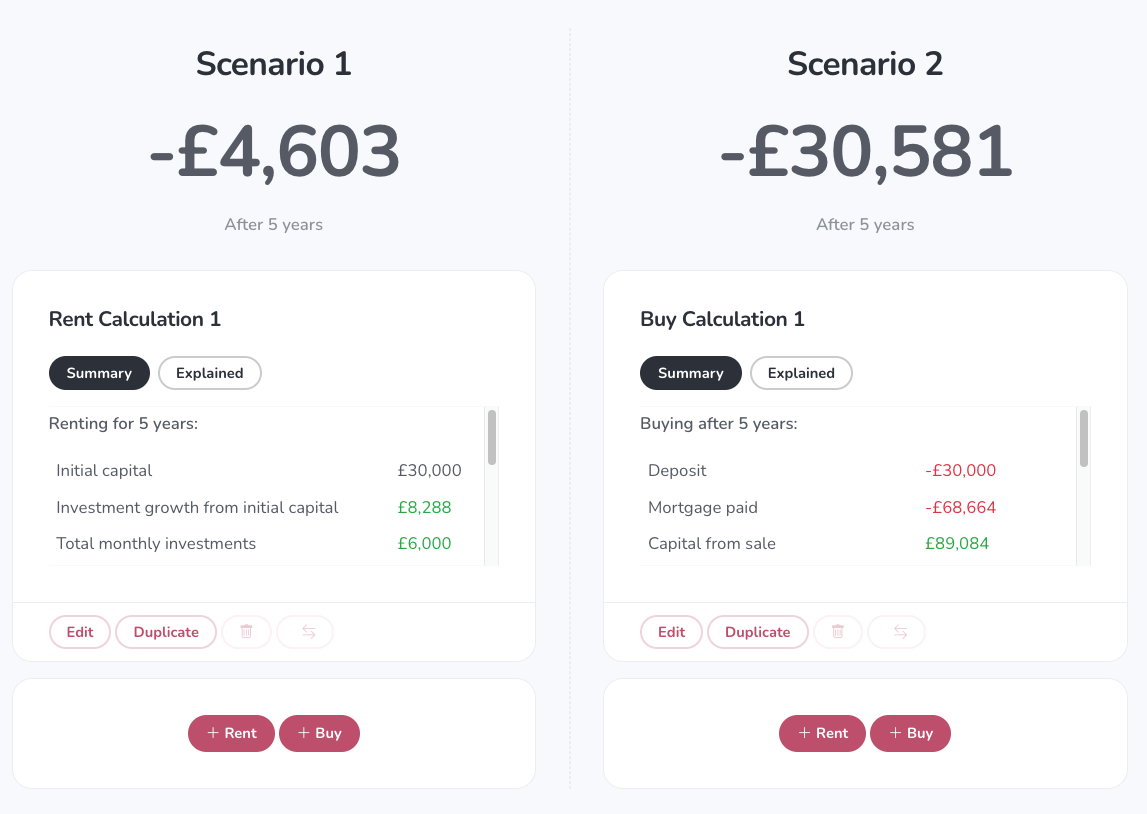This screenshot has width=1147, height=814.
Task: Select Summary tab in Buy Calculation 1
Action: [x=691, y=373]
